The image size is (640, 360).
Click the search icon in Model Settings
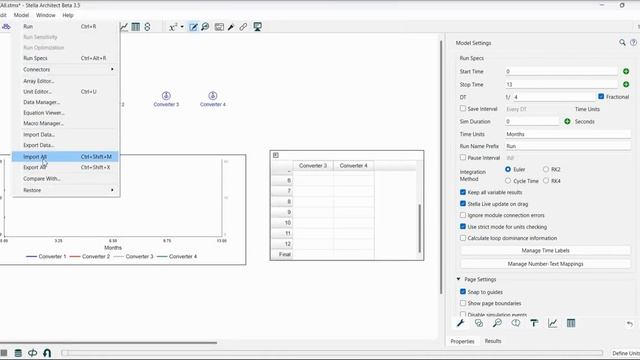click(x=622, y=42)
